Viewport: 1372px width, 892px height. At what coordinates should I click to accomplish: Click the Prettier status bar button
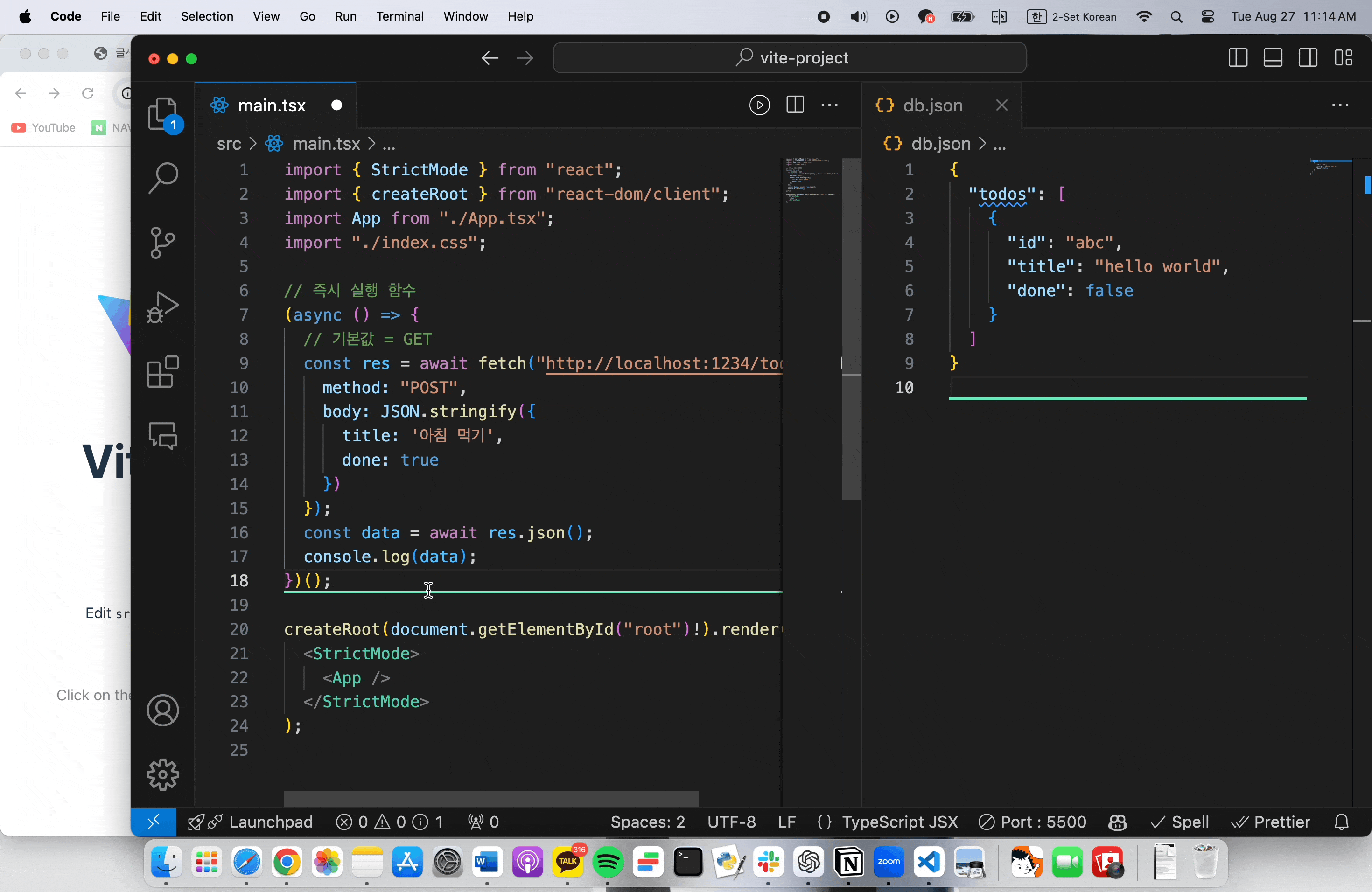pos(1271,822)
